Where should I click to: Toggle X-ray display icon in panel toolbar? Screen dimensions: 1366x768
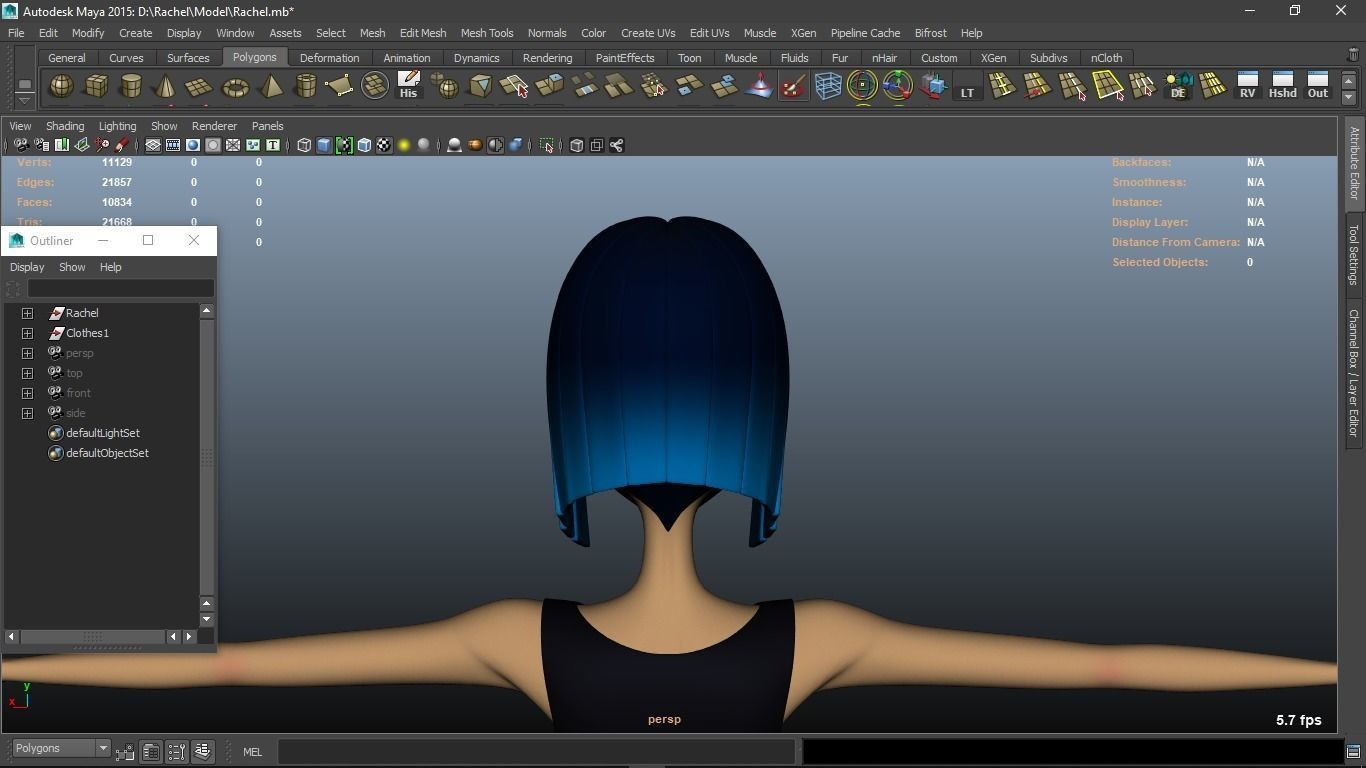[576, 145]
